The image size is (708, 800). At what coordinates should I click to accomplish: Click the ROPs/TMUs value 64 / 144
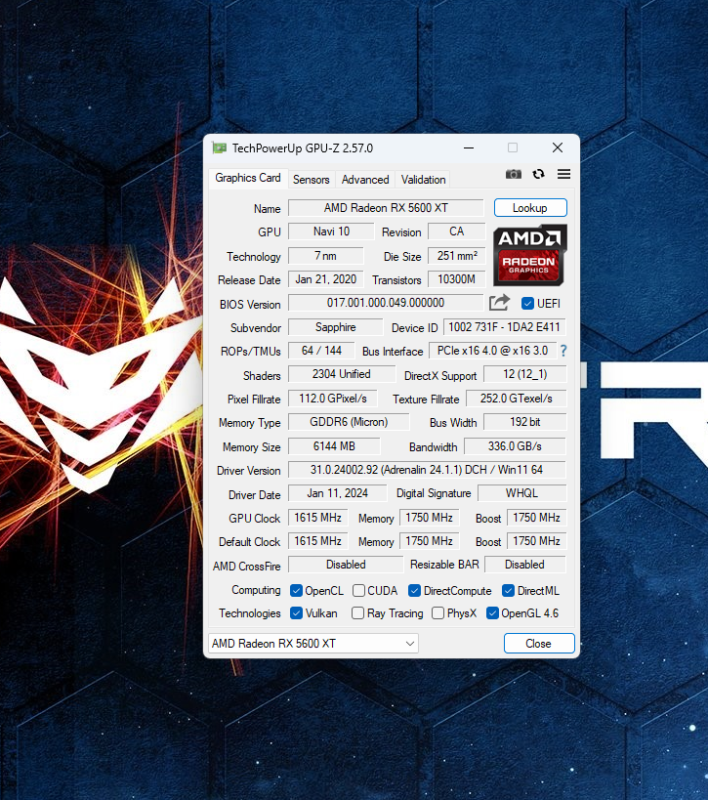(321, 351)
